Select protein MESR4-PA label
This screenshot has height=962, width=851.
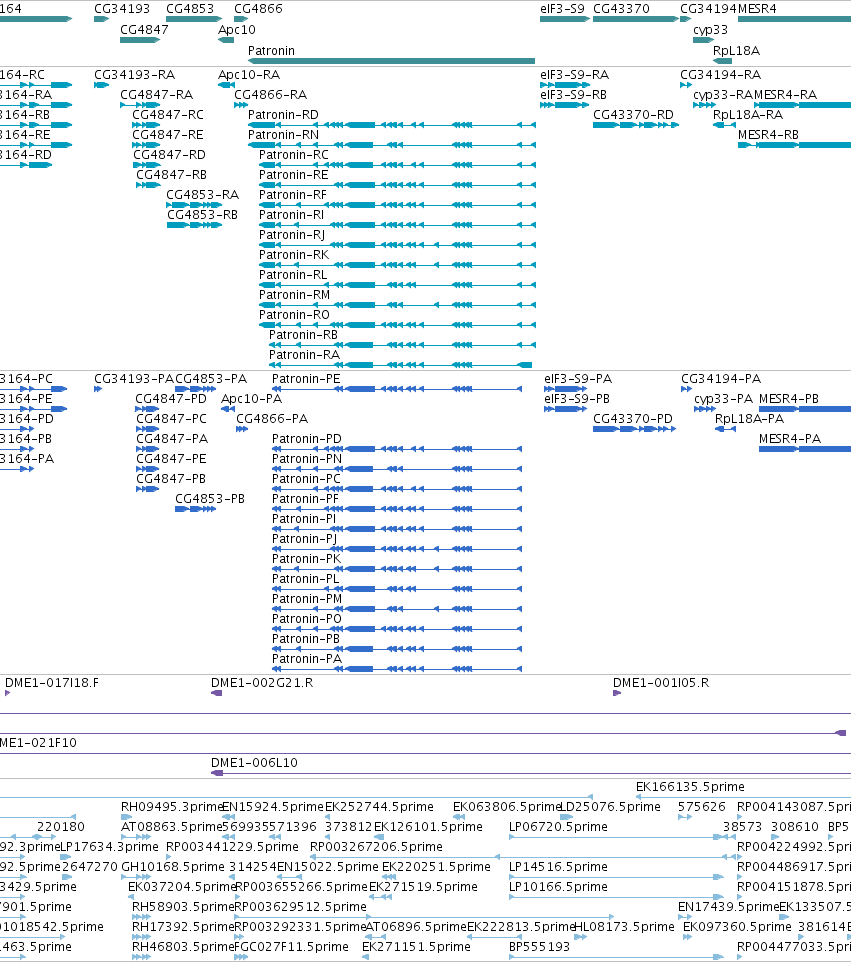click(x=790, y=439)
